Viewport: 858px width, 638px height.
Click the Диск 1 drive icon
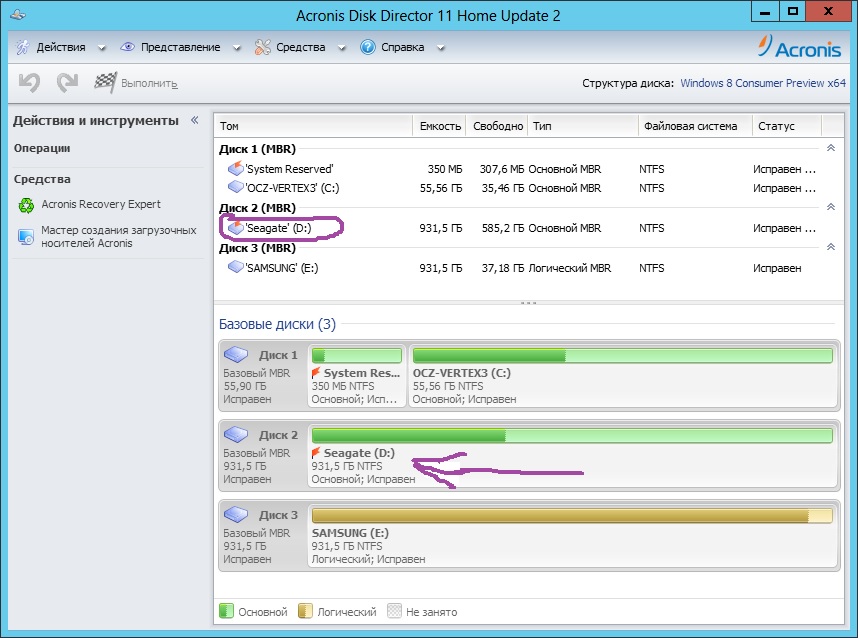[236, 355]
